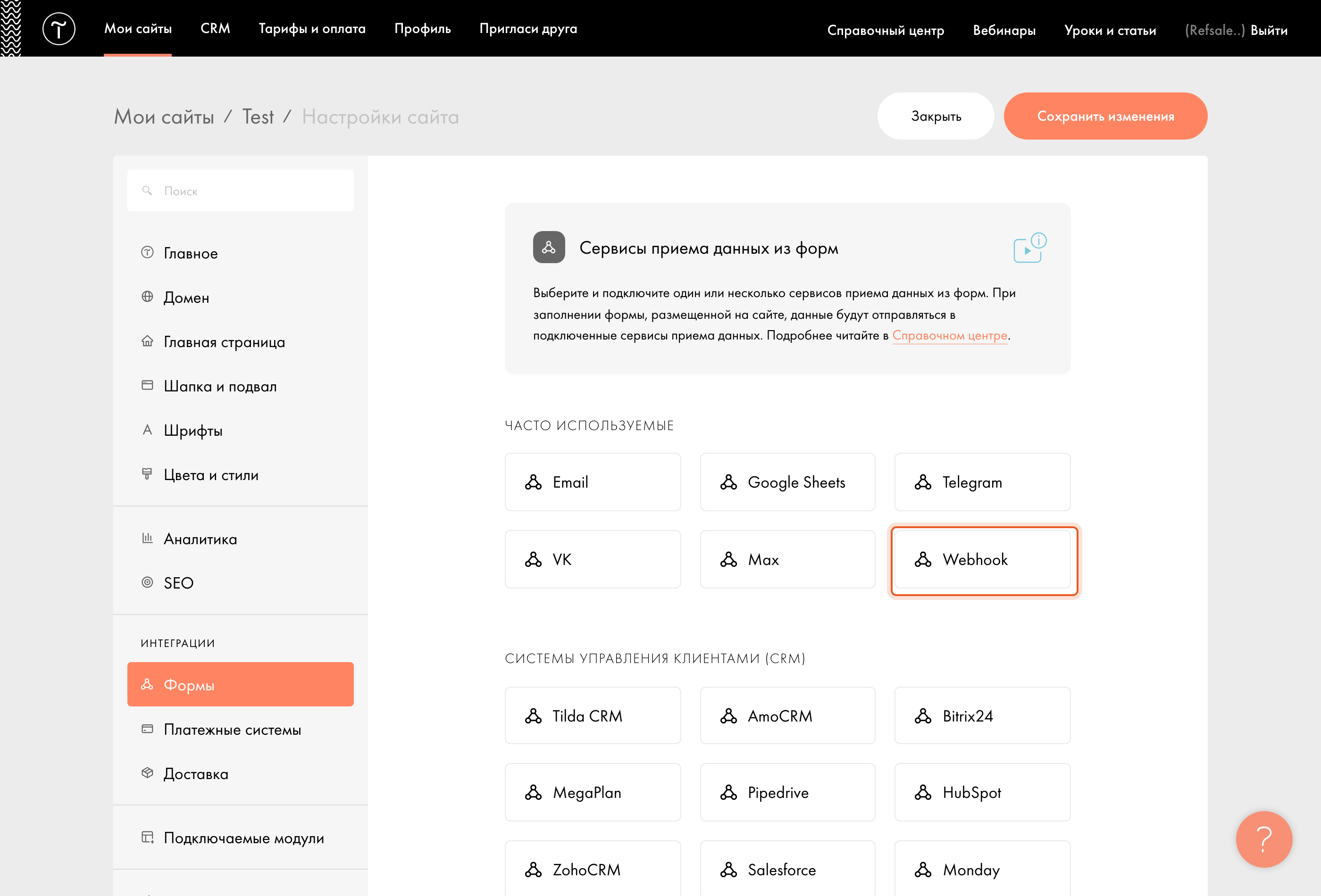Open Профиль in top navigation
Screen dimensions: 1321x896
(422, 28)
